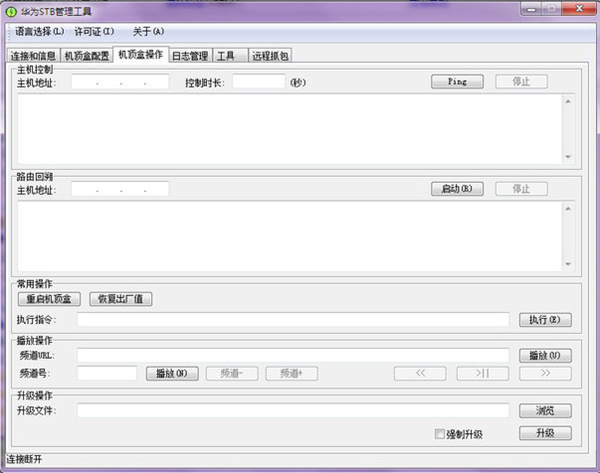Open the 日志管理 tab
Image resolution: width=600 pixels, height=473 pixels.
coord(190,56)
